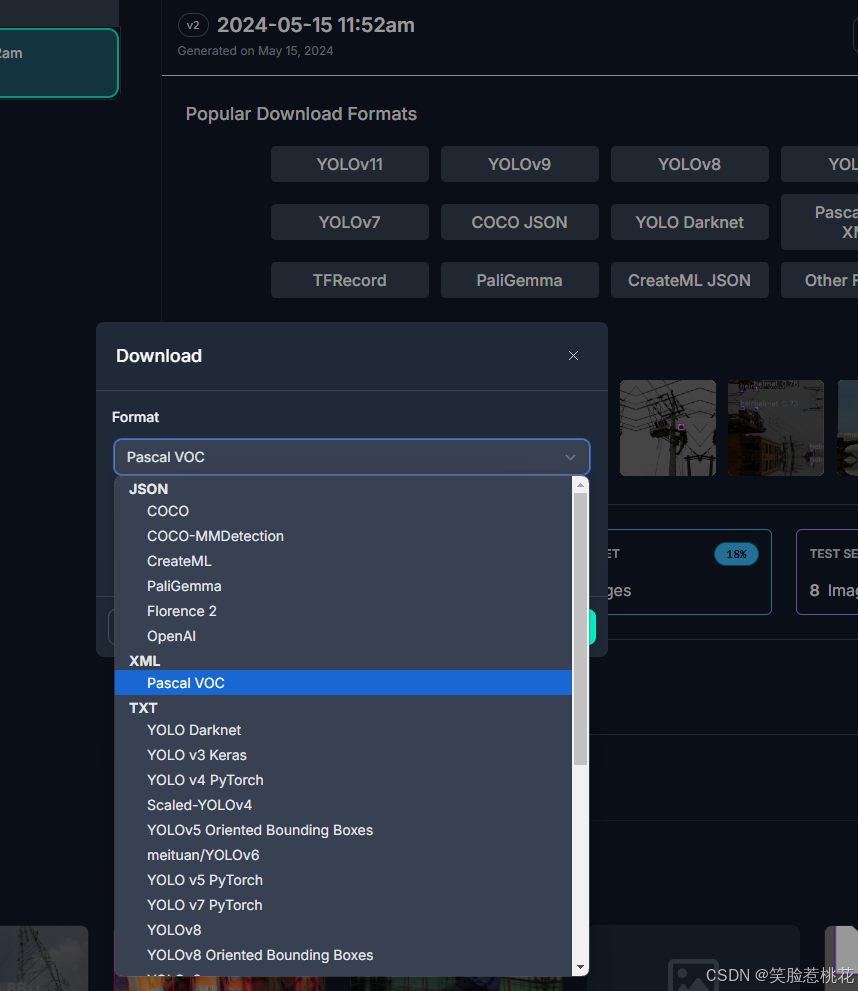Choose the Florence 2 format option
The height and width of the screenshot is (991, 858).
click(x=343, y=611)
